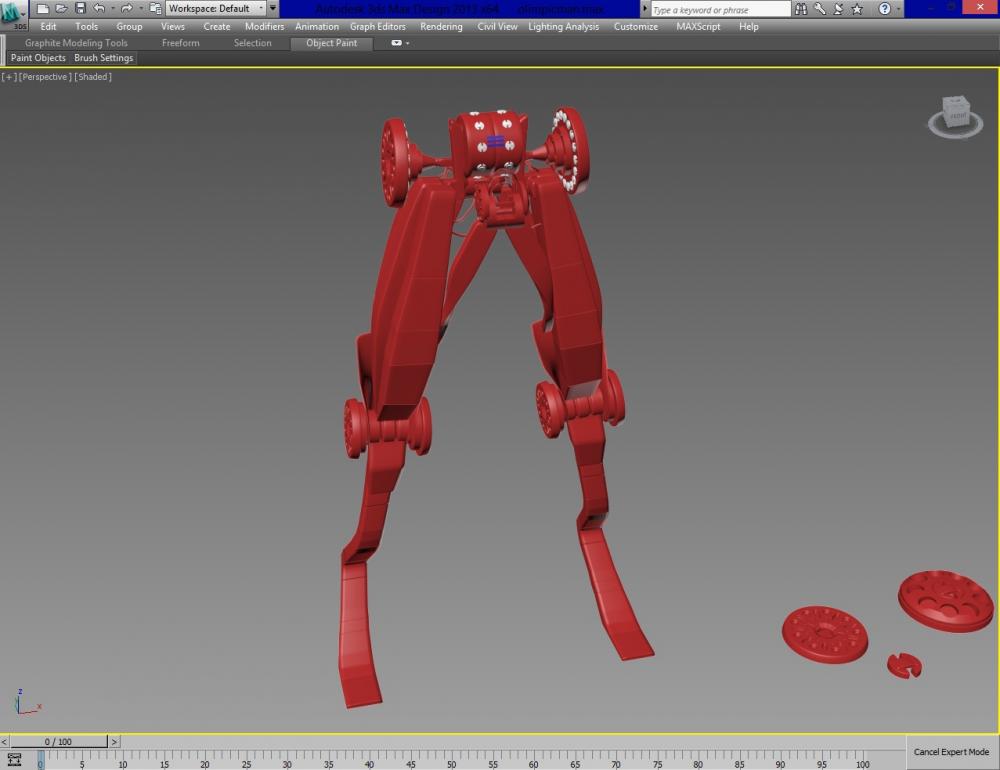Image resolution: width=1000 pixels, height=770 pixels.
Task: Expand the Help question mark dropdown arrow
Action: point(899,9)
